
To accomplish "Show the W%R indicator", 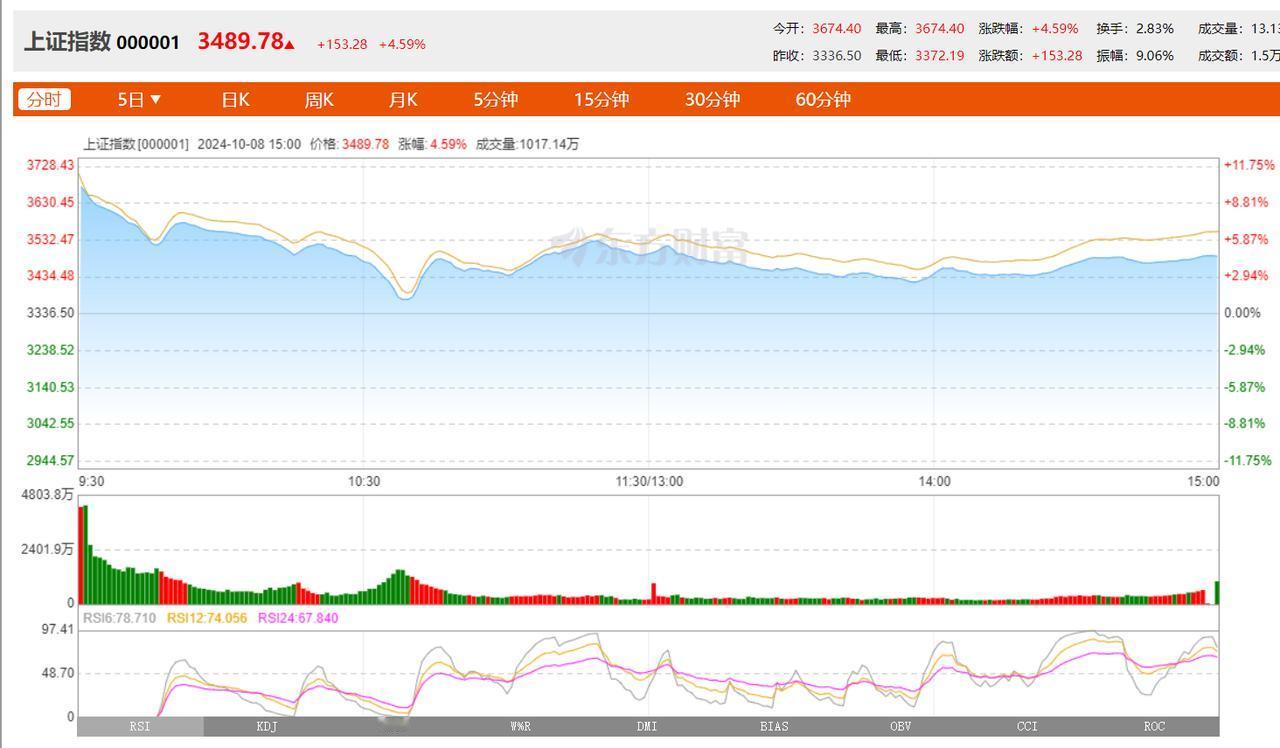I will pyautogui.click(x=520, y=727).
